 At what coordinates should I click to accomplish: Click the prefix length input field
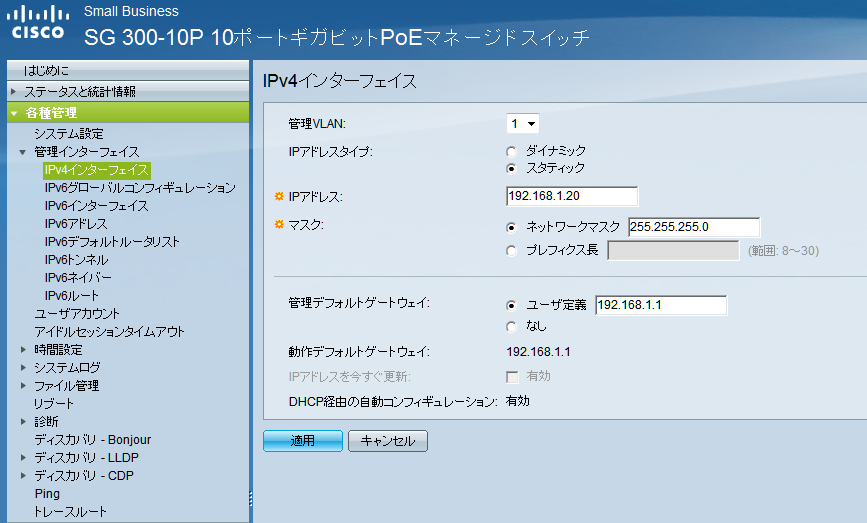point(673,250)
